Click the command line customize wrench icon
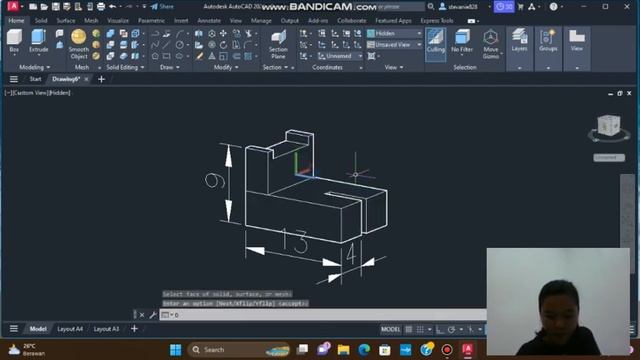The width and height of the screenshot is (640, 360). coord(153,315)
